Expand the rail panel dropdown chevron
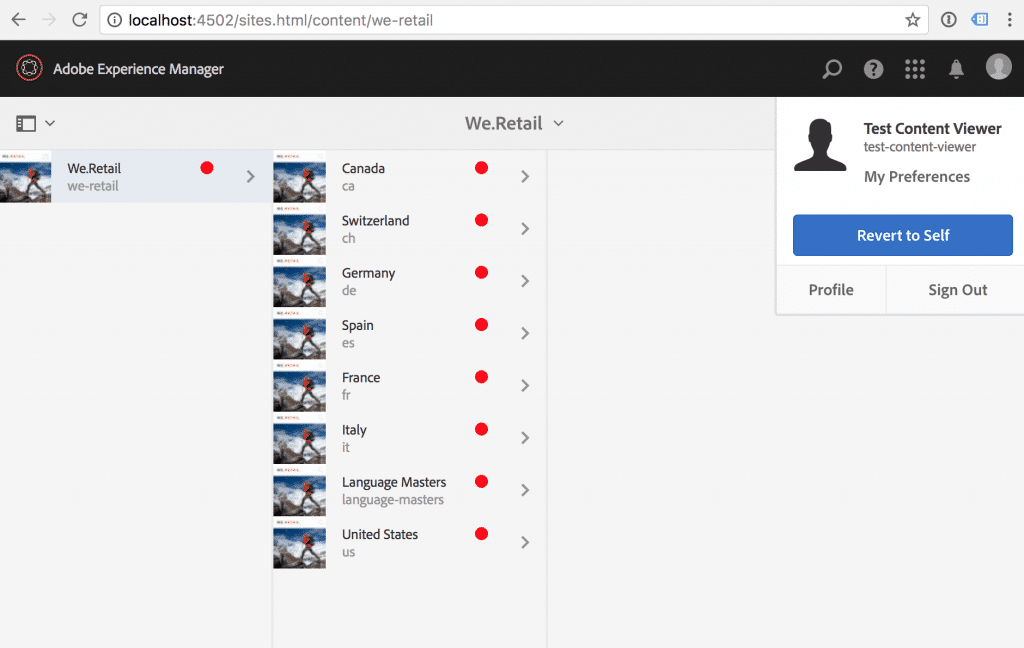Screen dimensions: 1024x648 click(50, 123)
